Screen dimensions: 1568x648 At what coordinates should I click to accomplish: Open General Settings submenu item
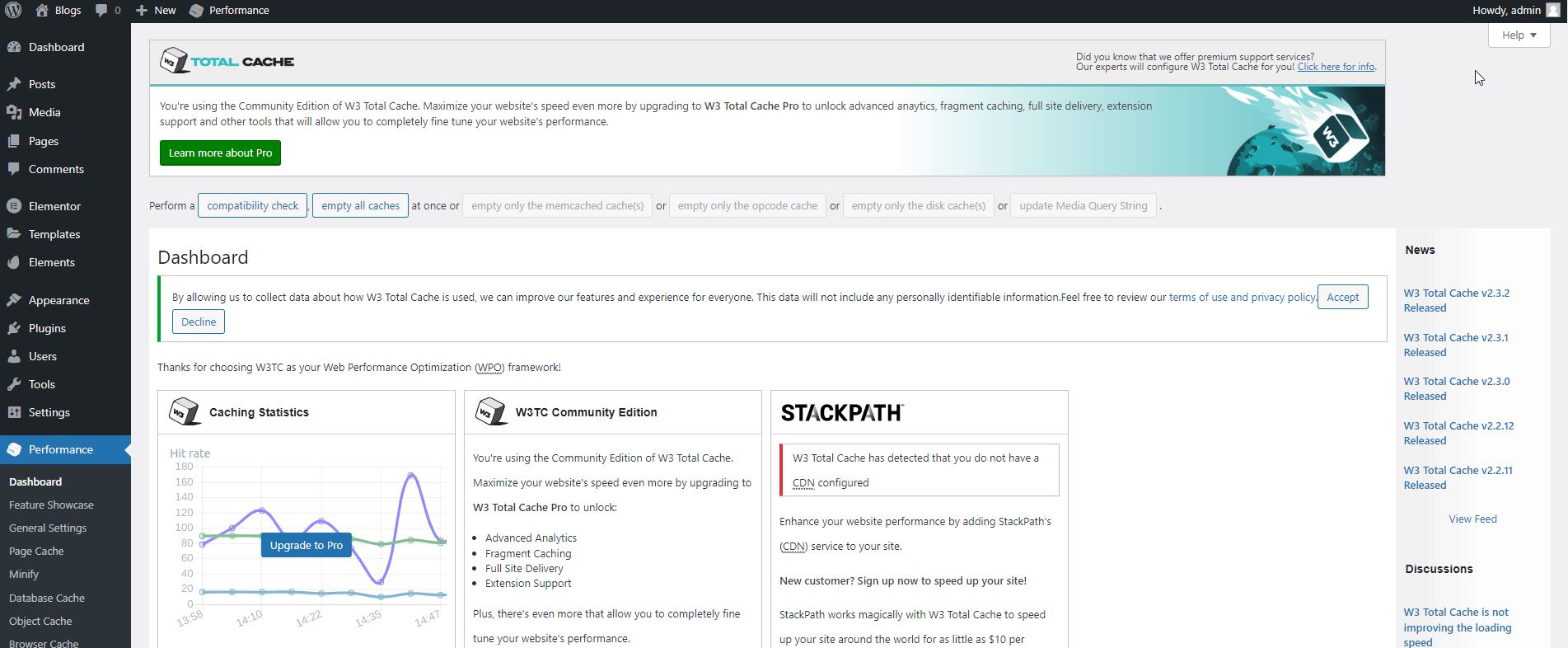pos(48,528)
